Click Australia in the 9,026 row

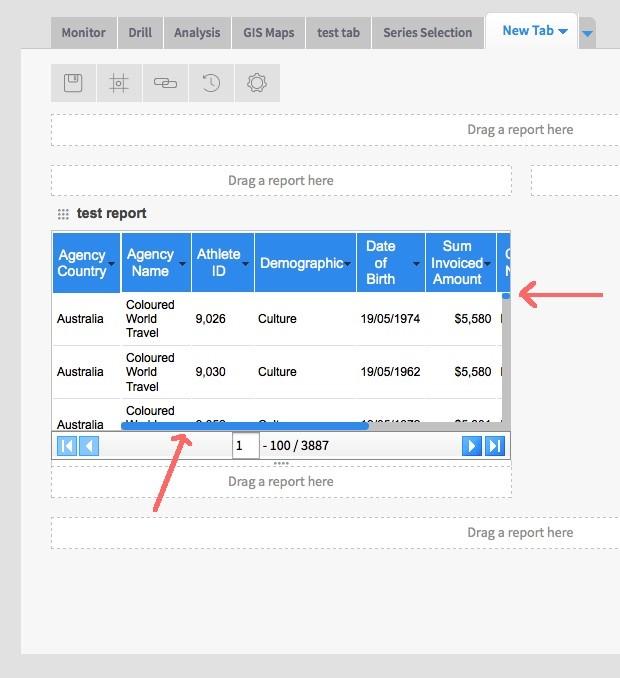pos(80,319)
